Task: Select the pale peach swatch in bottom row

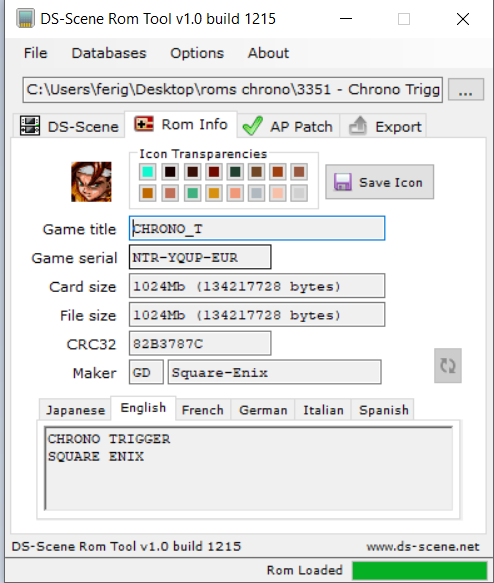Action: tap(278, 193)
